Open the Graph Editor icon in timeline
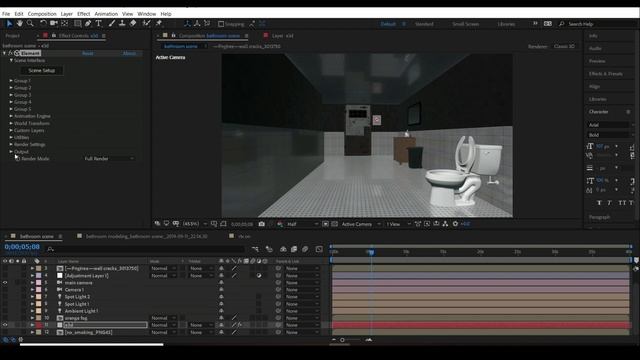640x360 pixels. coord(319,249)
